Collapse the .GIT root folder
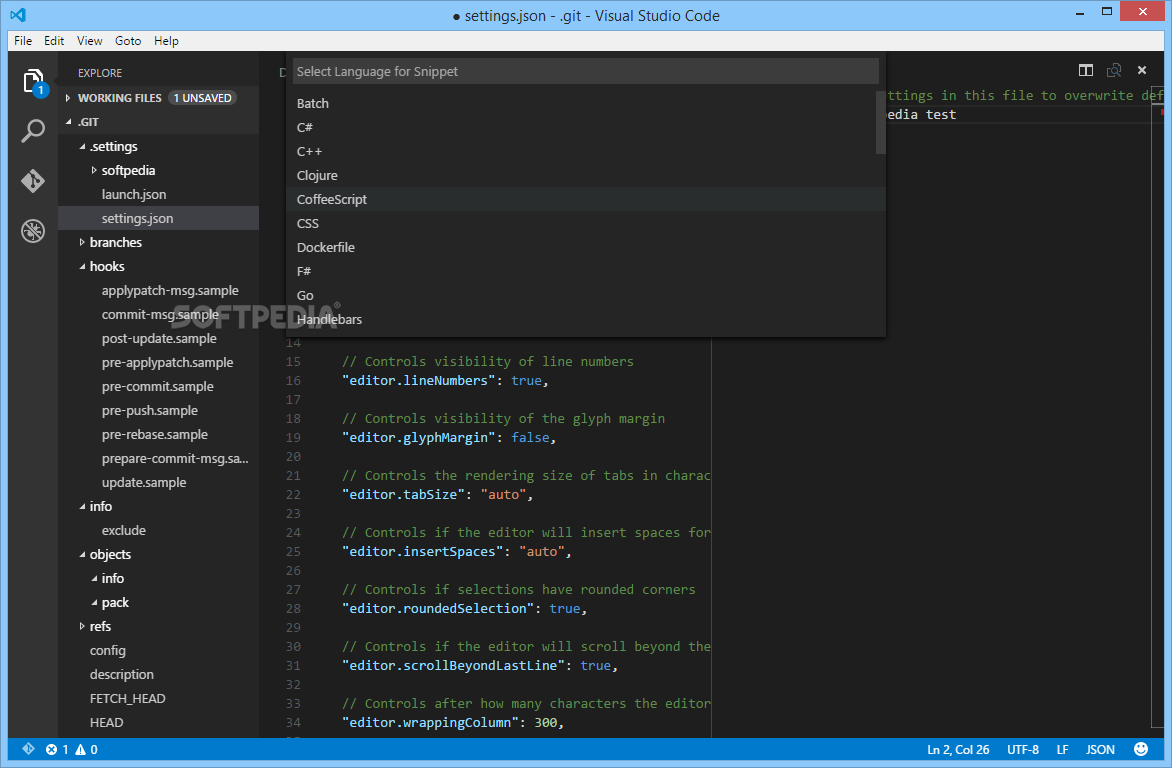The image size is (1172, 768). [69, 122]
